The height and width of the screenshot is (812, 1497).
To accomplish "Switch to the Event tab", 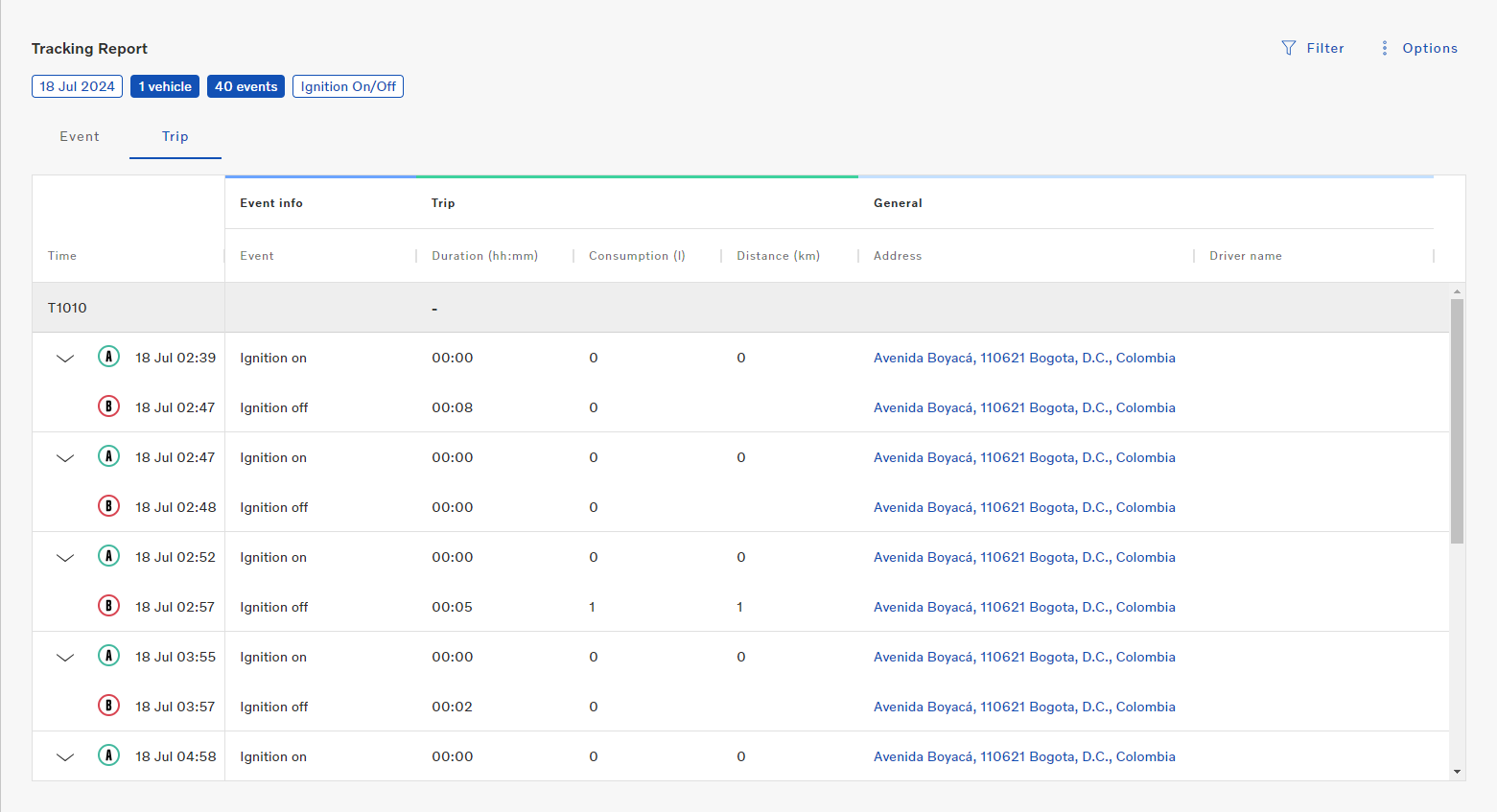I will pyautogui.click(x=80, y=136).
